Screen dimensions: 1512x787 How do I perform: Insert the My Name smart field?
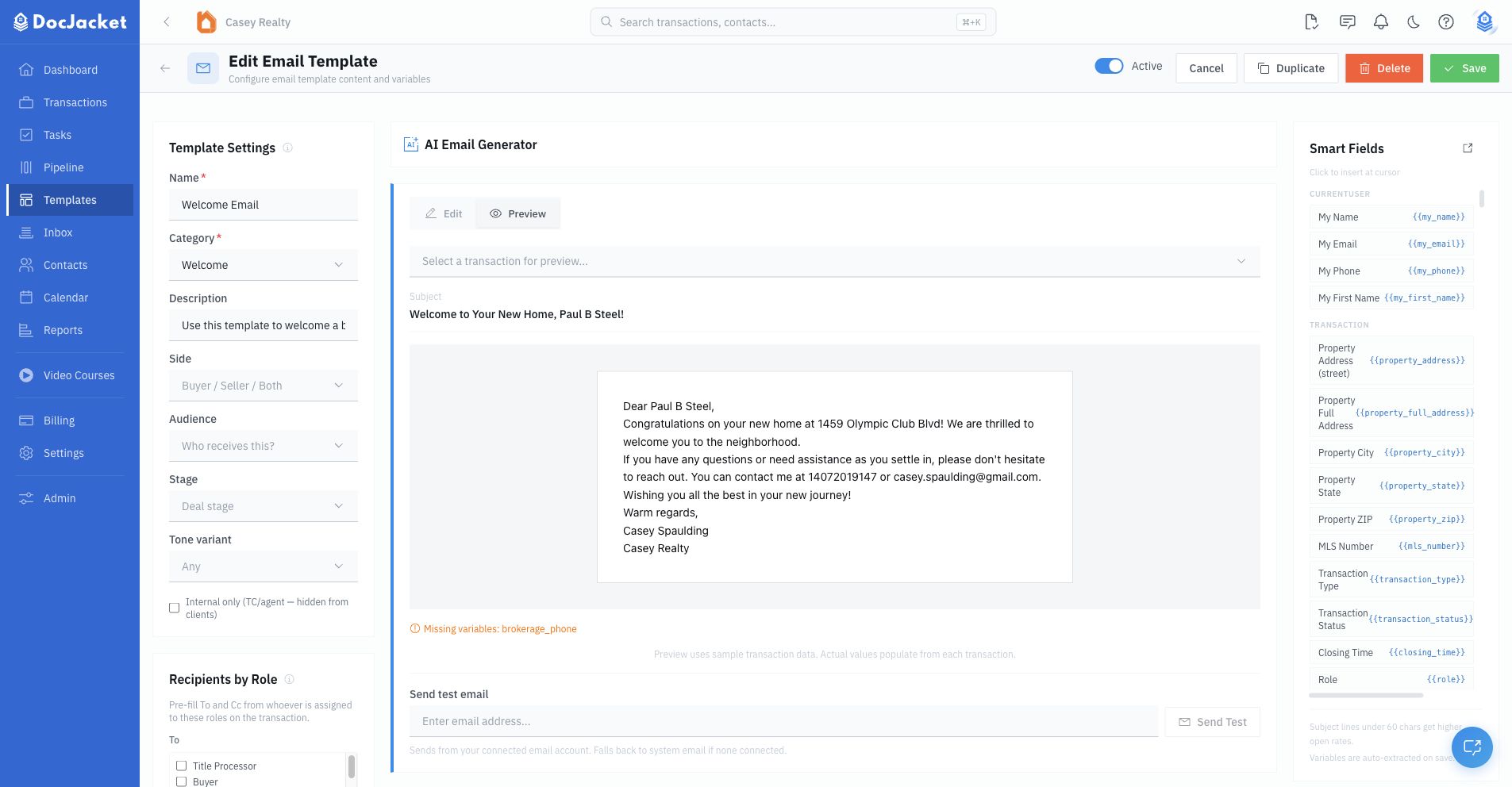coord(1391,217)
